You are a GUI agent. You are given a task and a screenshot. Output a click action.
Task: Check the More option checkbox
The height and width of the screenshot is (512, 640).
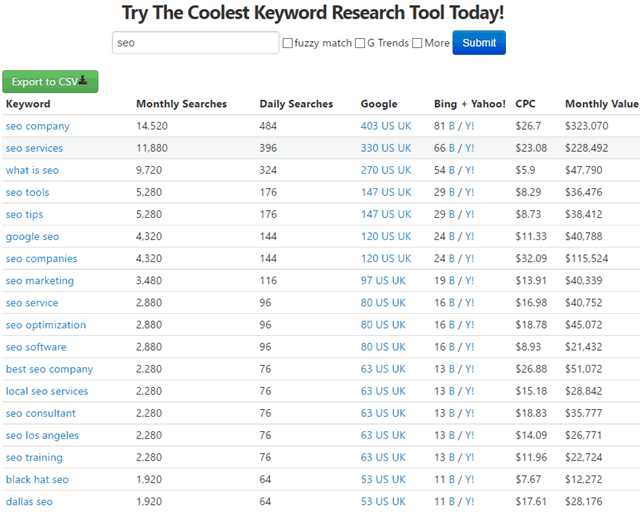tap(417, 43)
